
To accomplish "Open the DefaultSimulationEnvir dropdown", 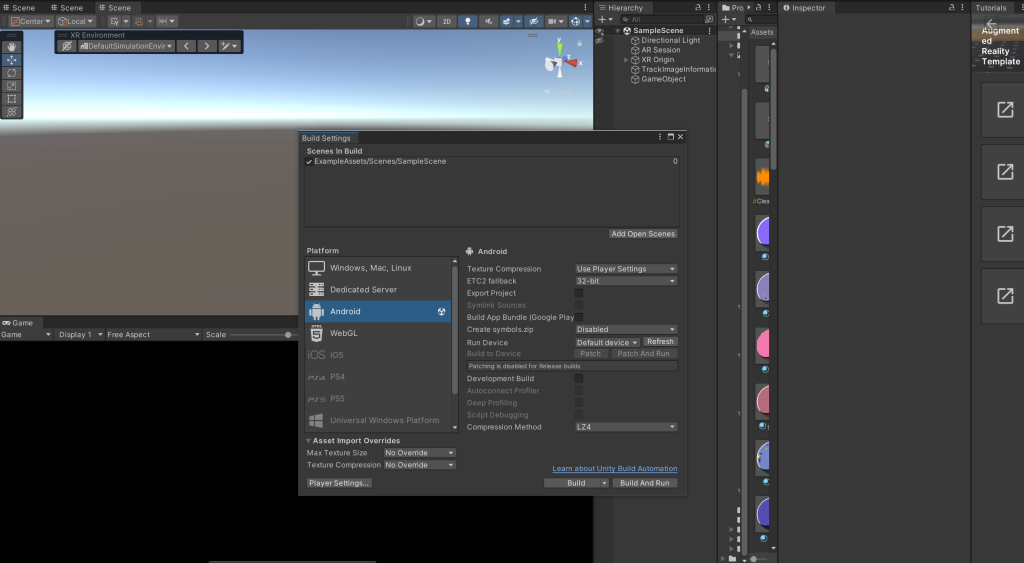I will [x=126, y=46].
